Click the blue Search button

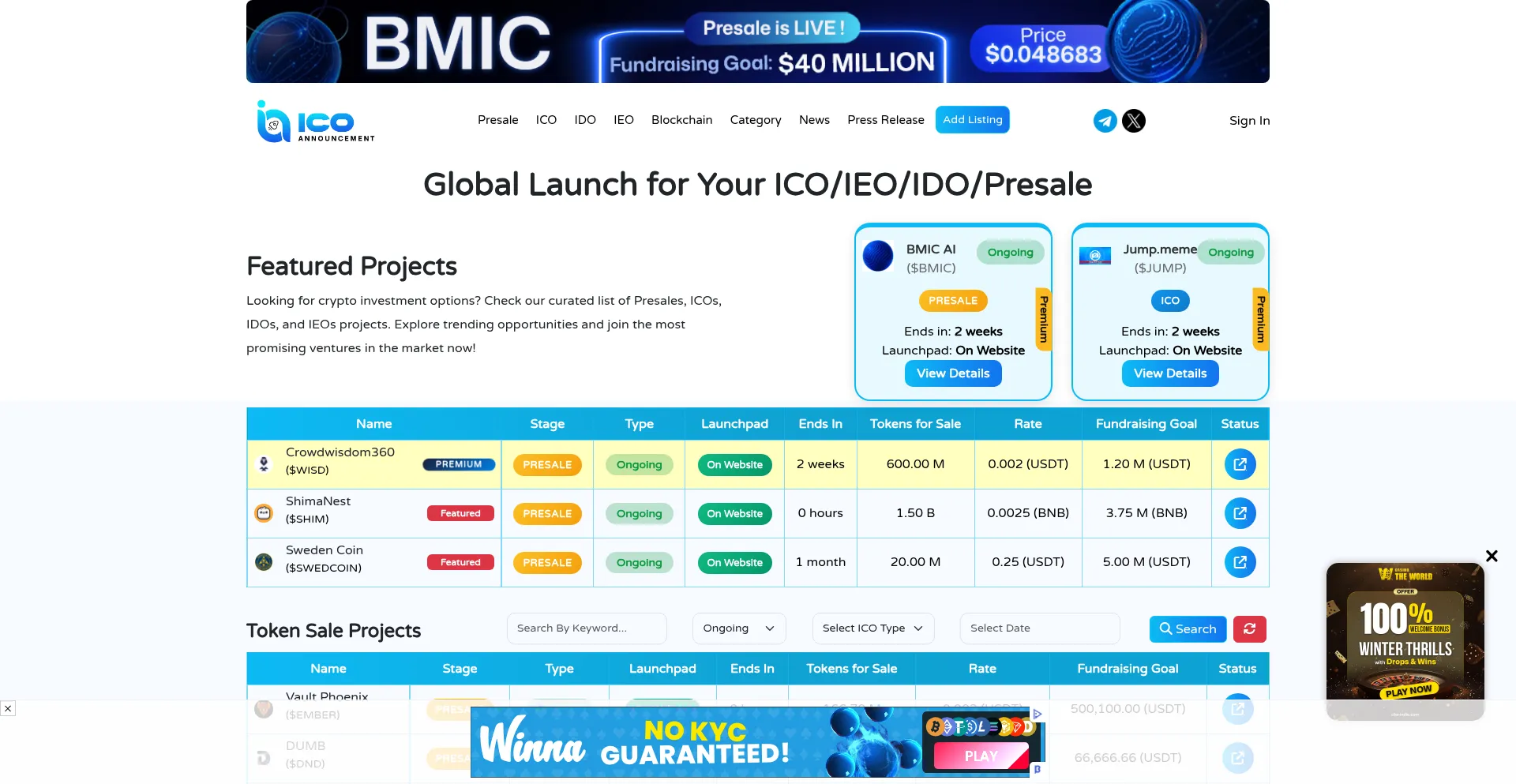coord(1188,629)
